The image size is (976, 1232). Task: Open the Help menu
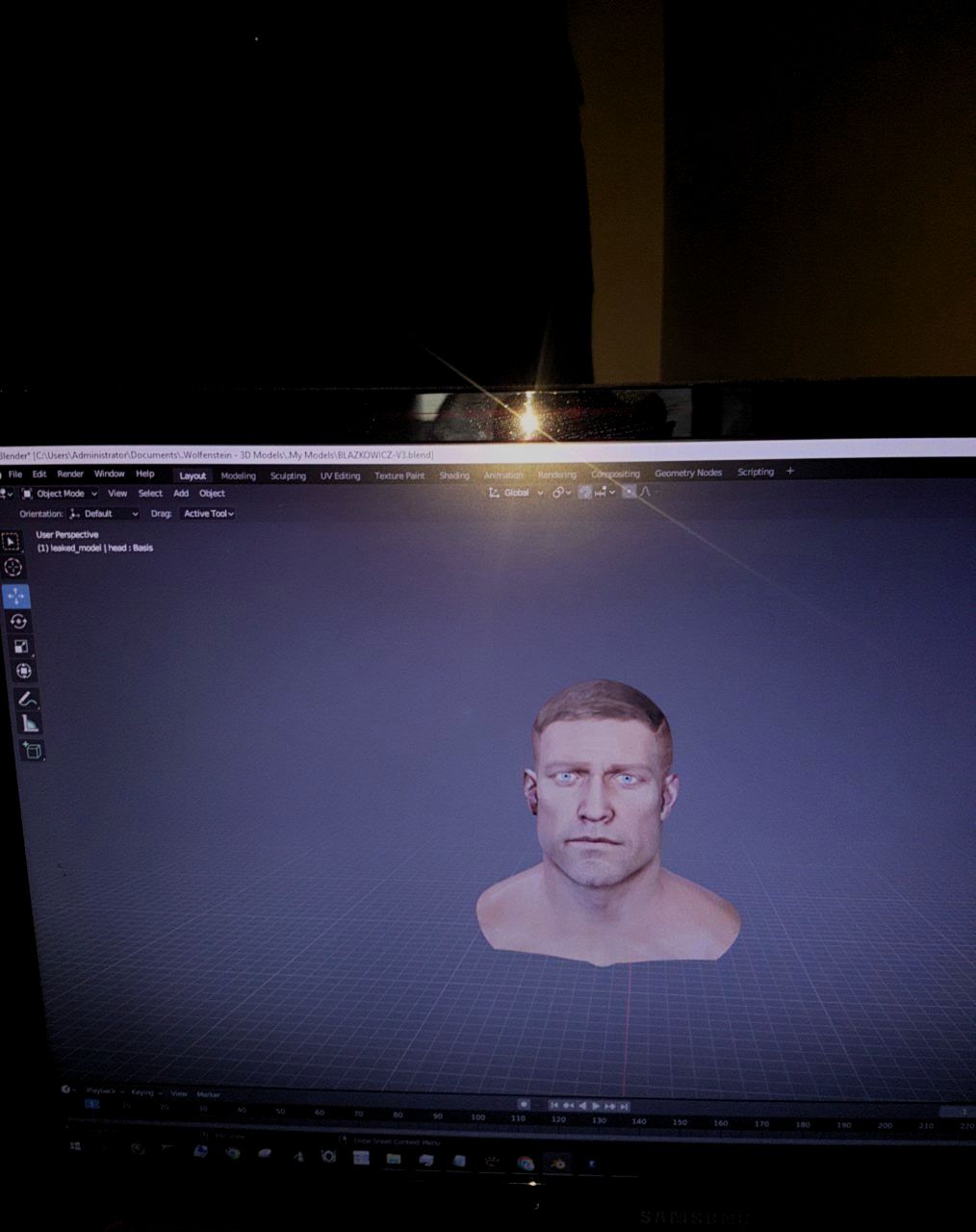click(x=145, y=475)
